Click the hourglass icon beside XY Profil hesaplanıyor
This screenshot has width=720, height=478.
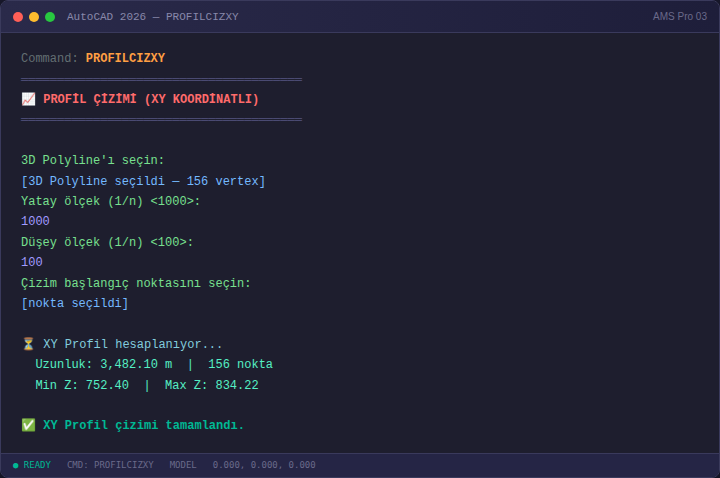[28, 344]
